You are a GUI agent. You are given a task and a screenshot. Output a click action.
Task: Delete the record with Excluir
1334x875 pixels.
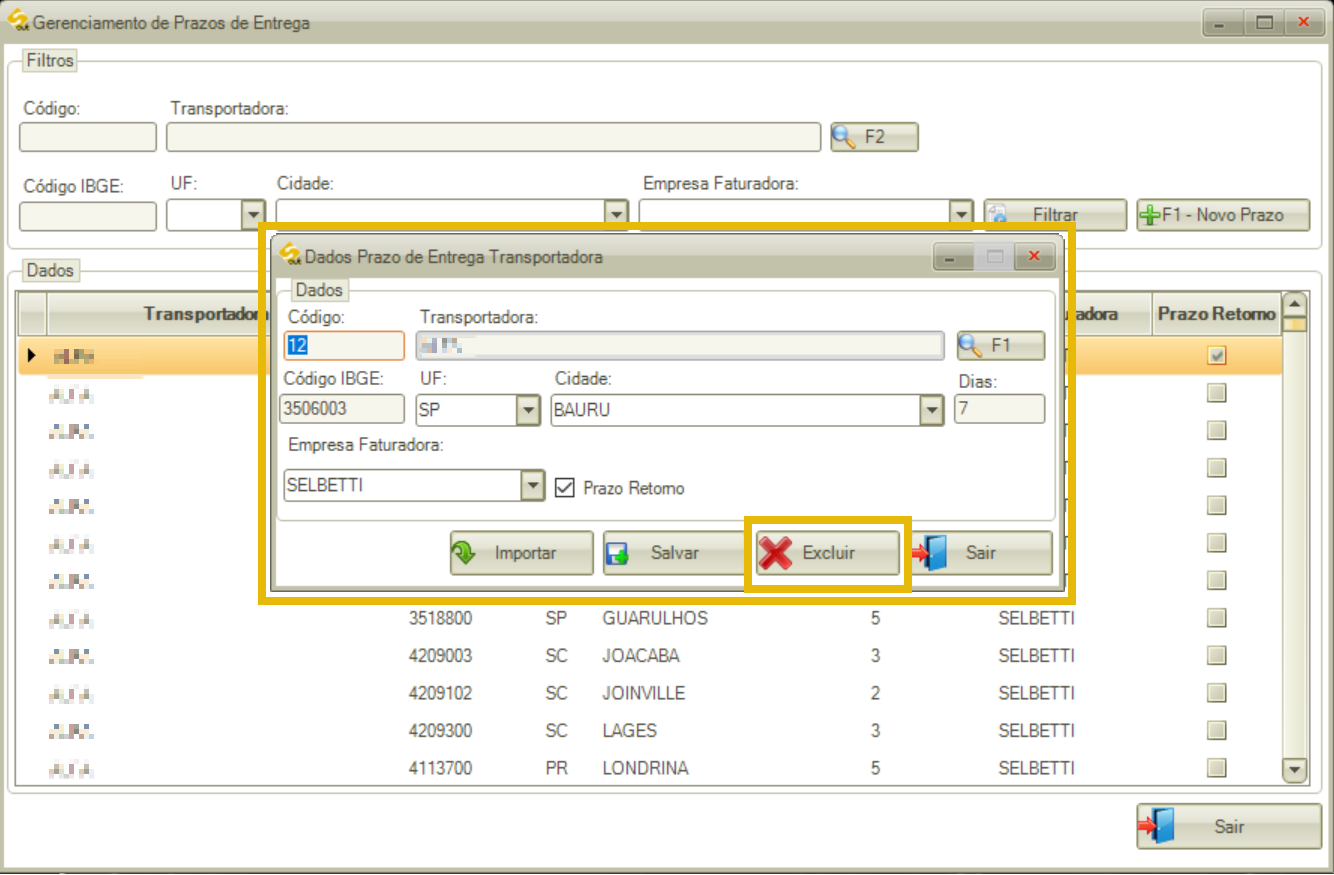pyautogui.click(x=828, y=553)
